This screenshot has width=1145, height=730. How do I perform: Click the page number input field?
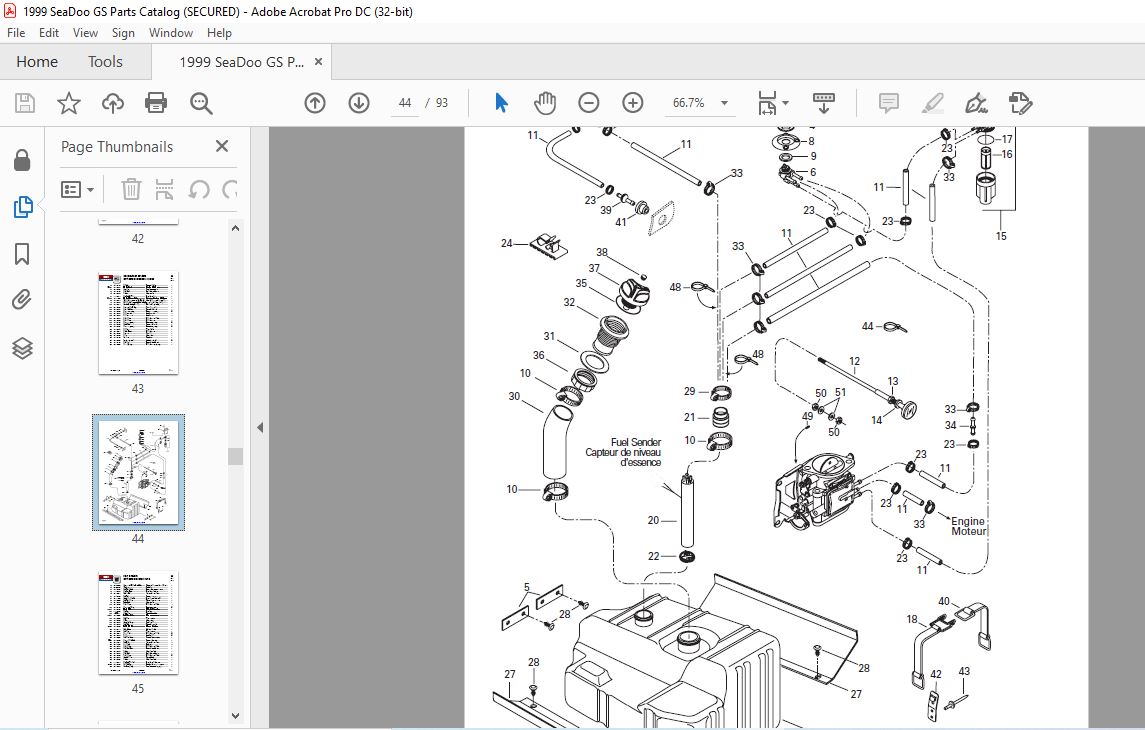[405, 103]
